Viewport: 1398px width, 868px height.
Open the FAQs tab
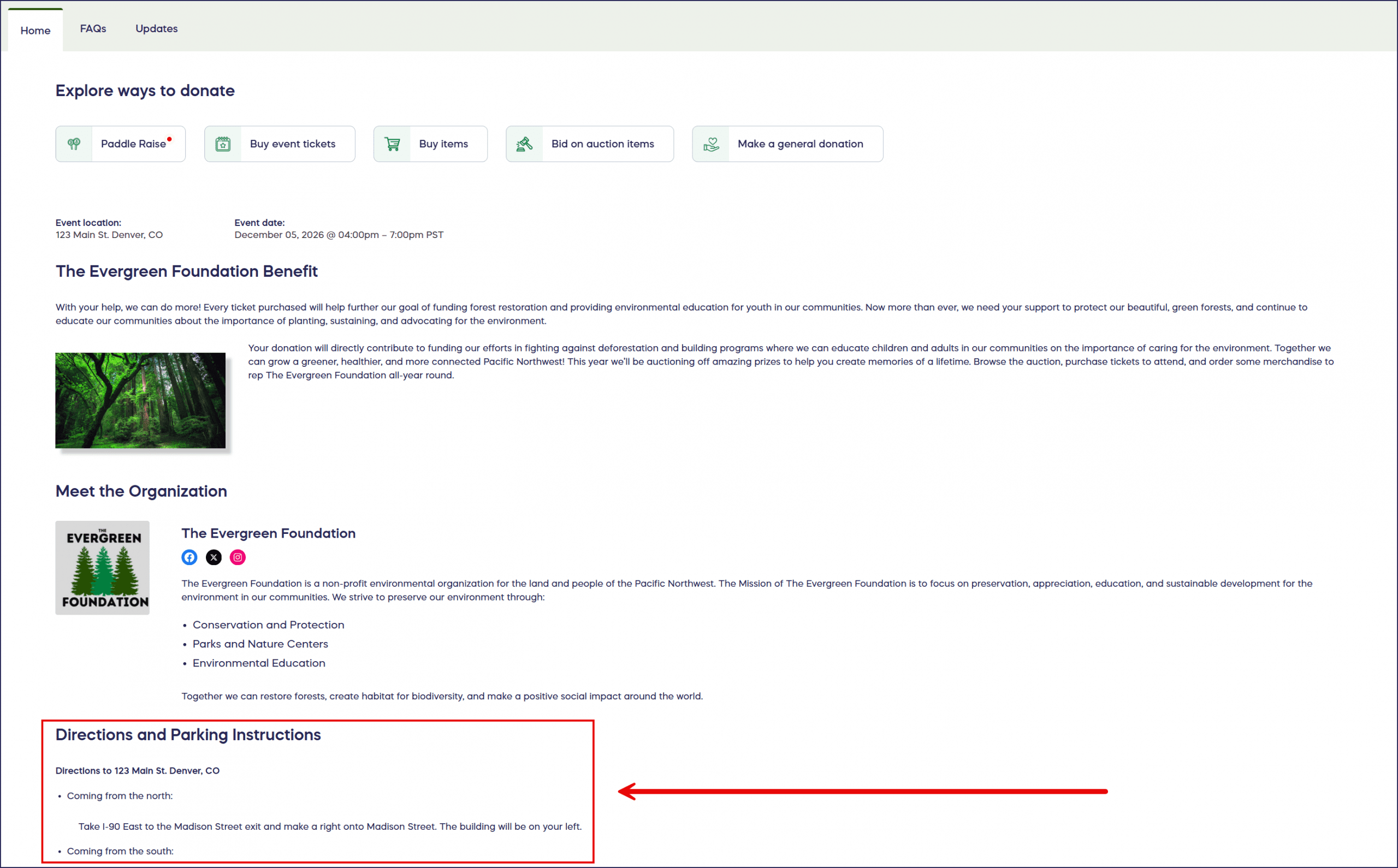(93, 29)
